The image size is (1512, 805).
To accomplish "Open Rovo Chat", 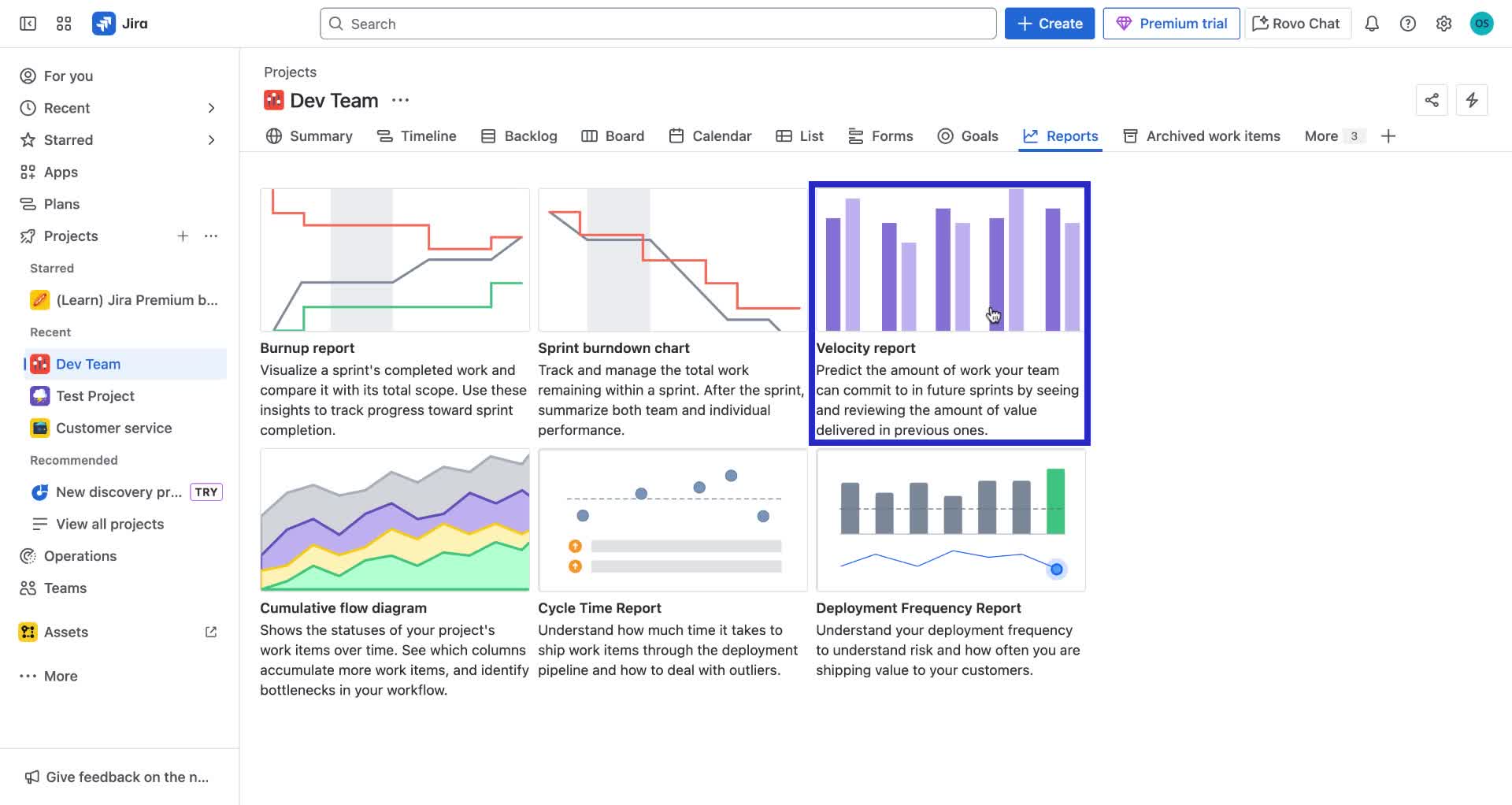I will tap(1296, 23).
